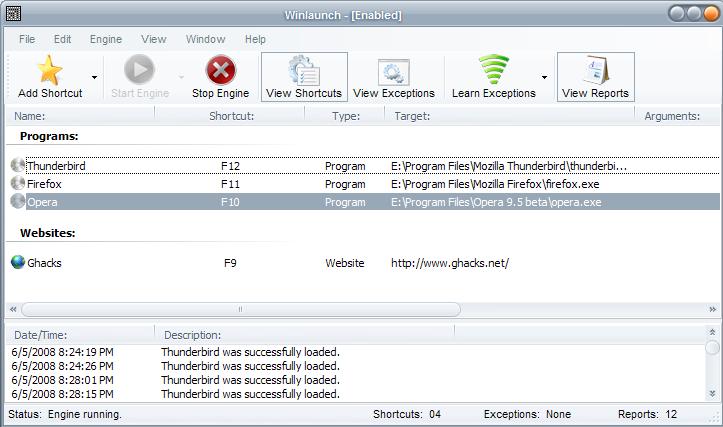
Task: Open the Edit menu
Action: tap(62, 39)
